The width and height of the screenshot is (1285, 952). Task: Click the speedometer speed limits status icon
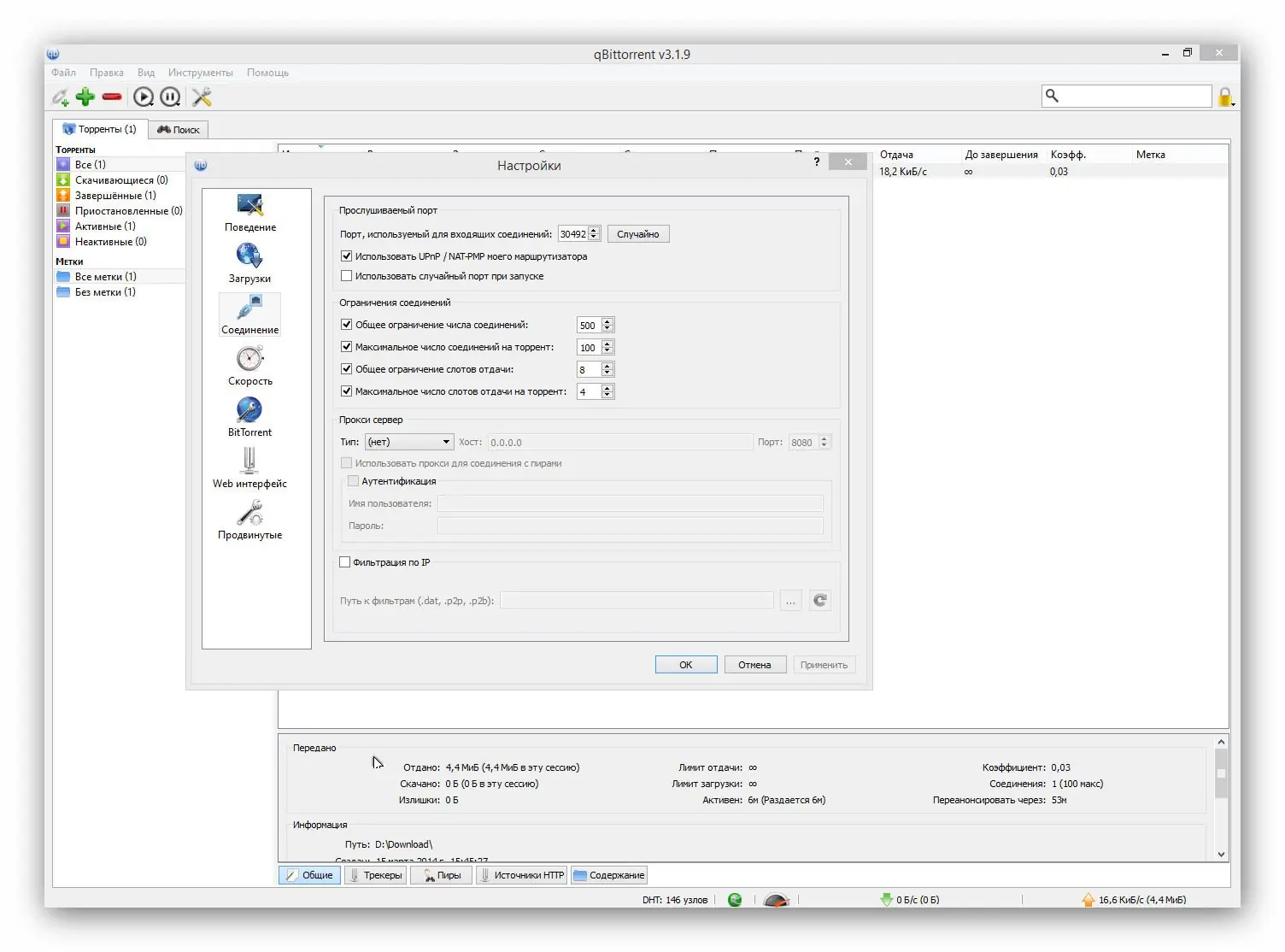click(x=776, y=900)
